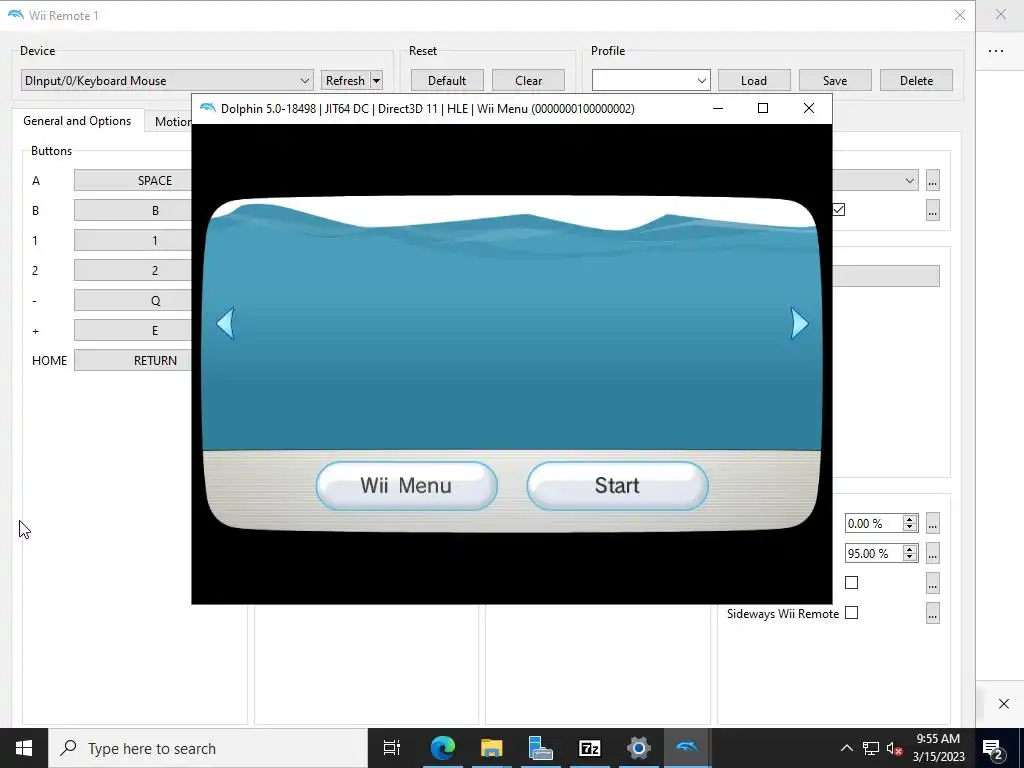Expand the Refresh button dropdown arrow
The image size is (1024, 768).
(x=376, y=81)
